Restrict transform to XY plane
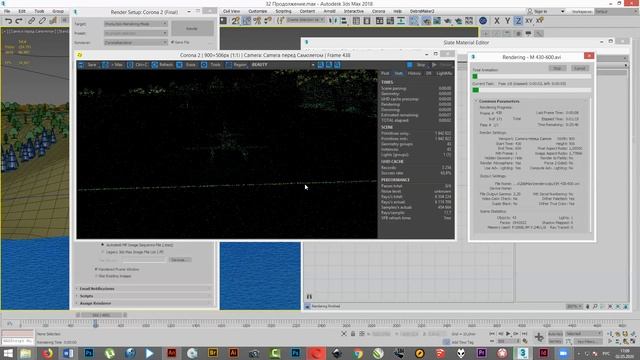Image resolution: width=640 pixels, height=360 pixels. coord(529,20)
